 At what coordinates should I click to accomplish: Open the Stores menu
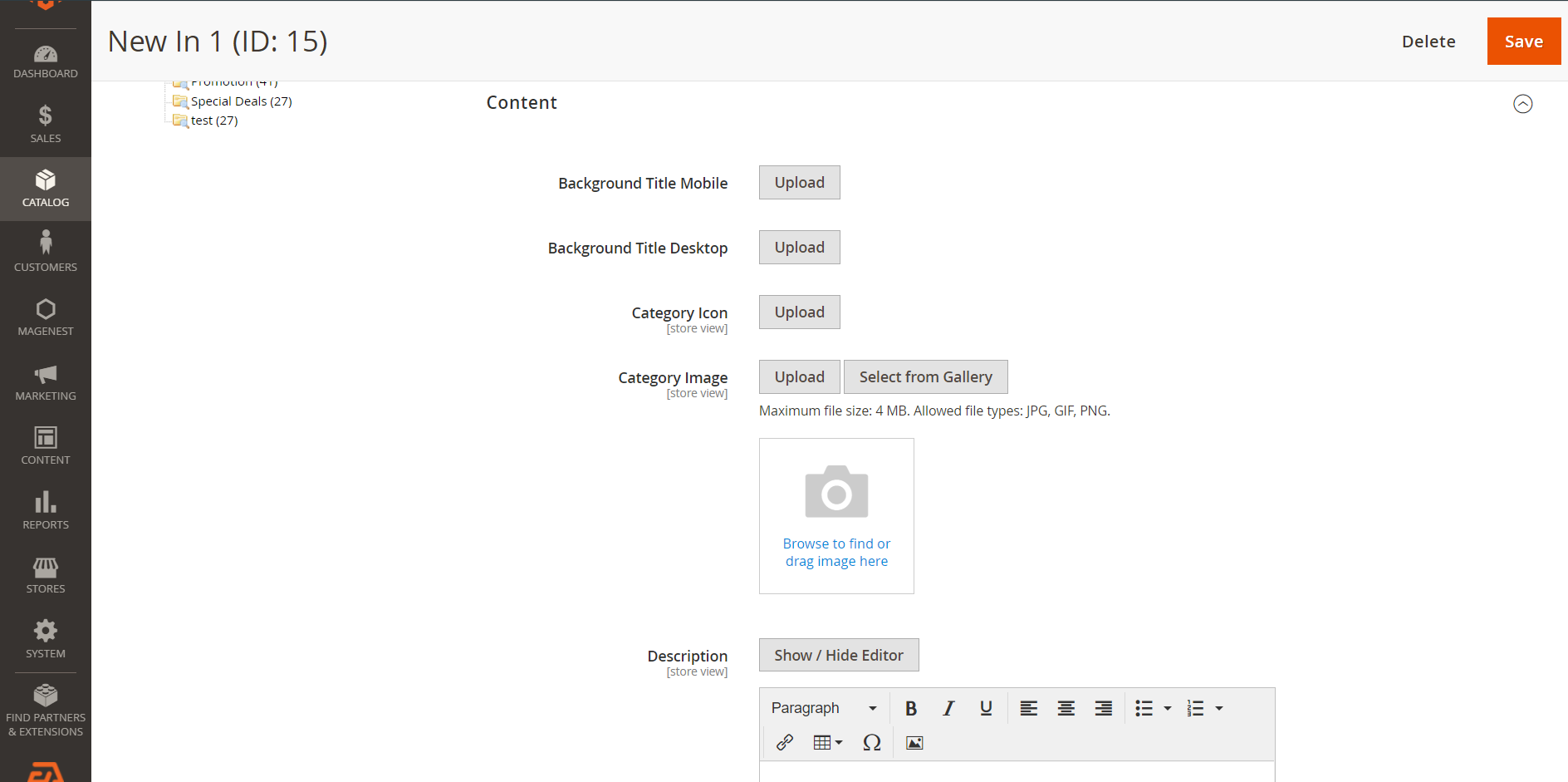(x=46, y=575)
